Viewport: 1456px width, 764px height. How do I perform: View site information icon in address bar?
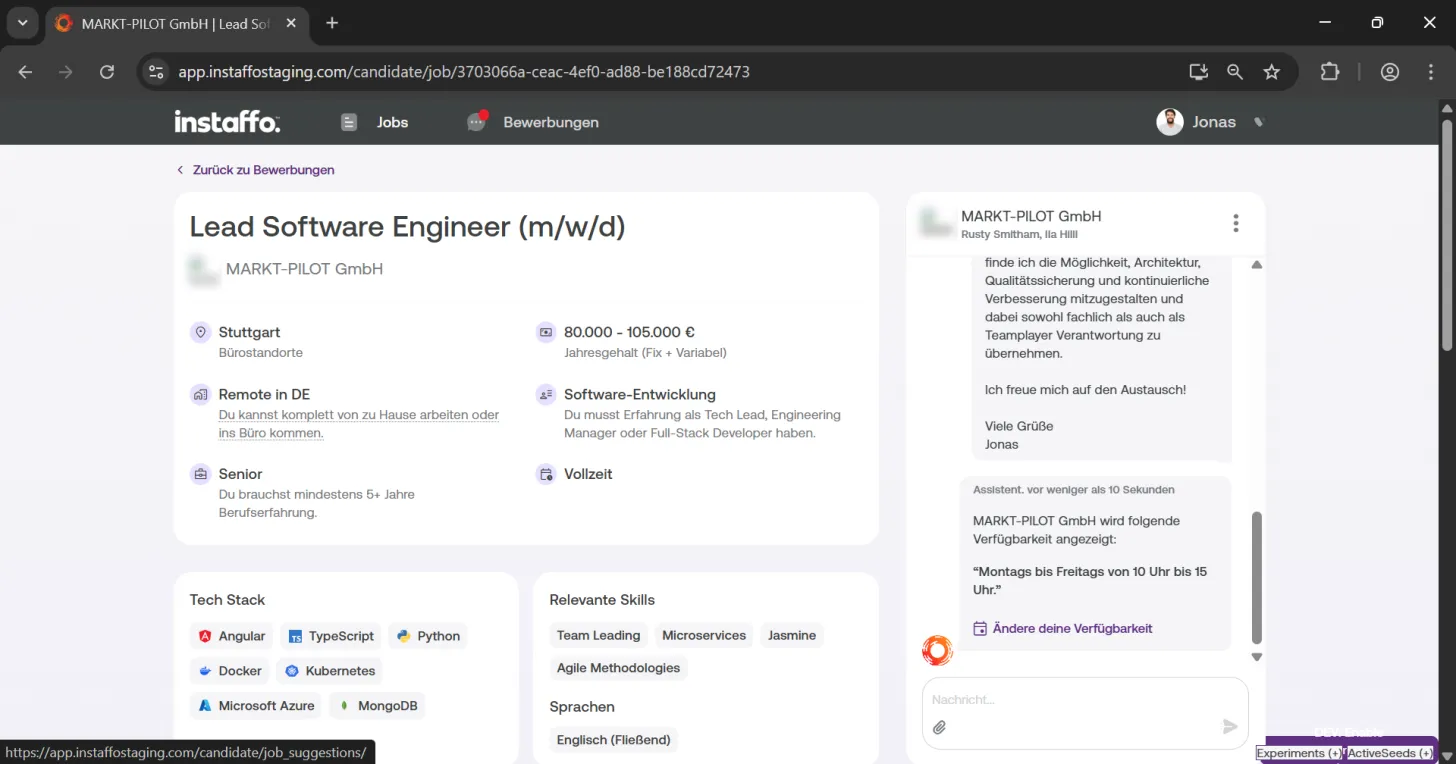(156, 72)
